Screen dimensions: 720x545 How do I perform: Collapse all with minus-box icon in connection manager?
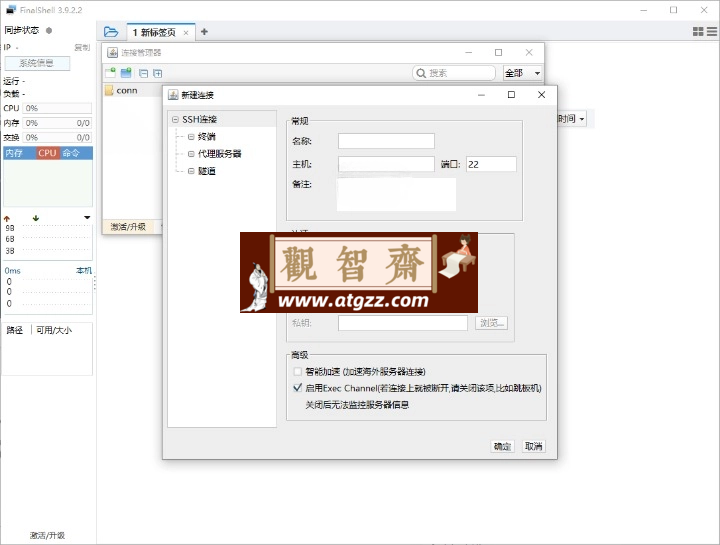click(143, 73)
